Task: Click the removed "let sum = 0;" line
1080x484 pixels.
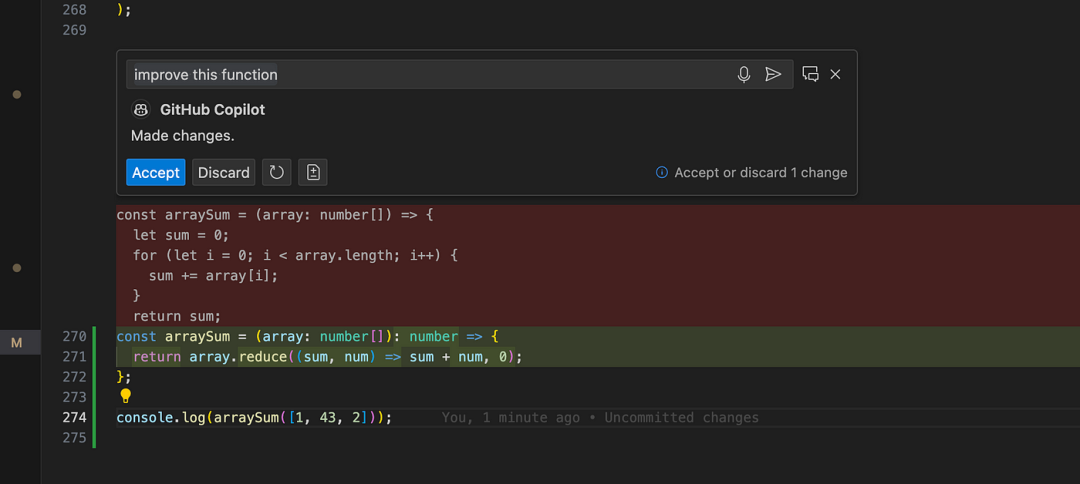Action: point(181,235)
